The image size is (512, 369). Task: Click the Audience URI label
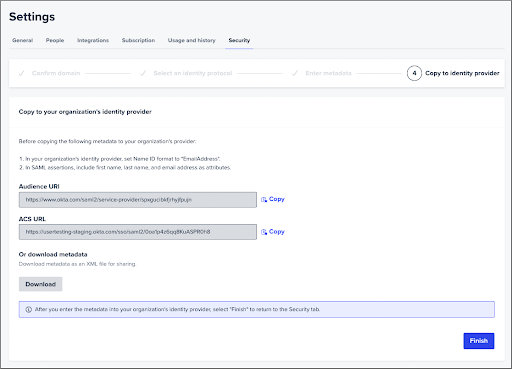click(x=39, y=186)
